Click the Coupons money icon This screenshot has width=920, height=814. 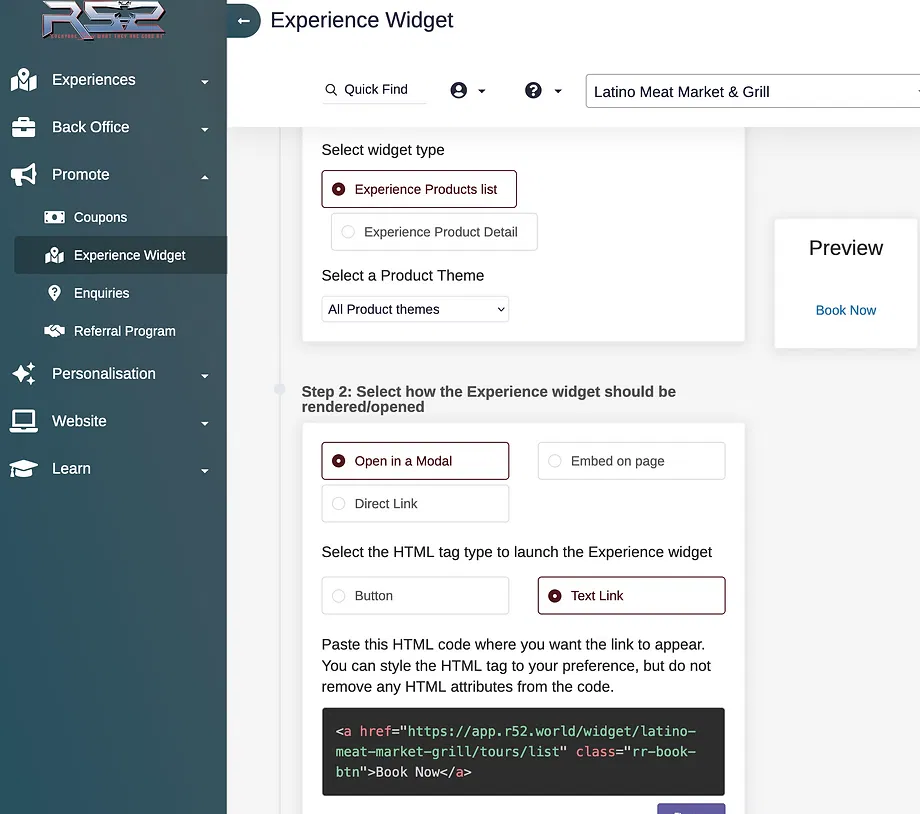tap(55, 217)
